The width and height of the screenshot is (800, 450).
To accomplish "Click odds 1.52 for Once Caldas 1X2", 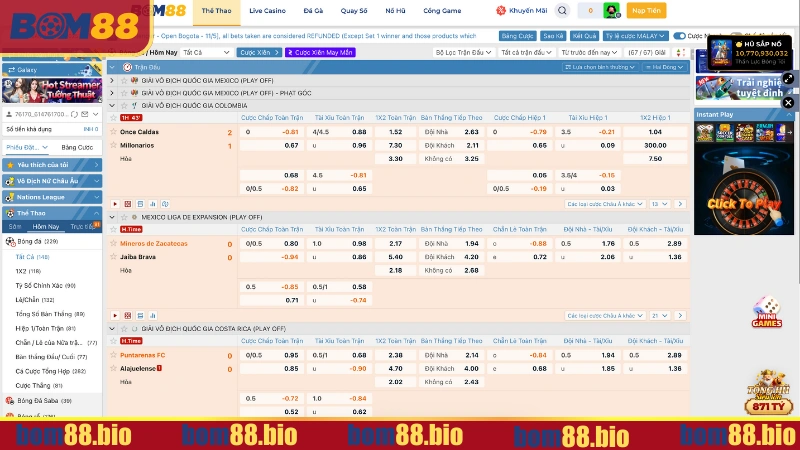I will coord(395,132).
